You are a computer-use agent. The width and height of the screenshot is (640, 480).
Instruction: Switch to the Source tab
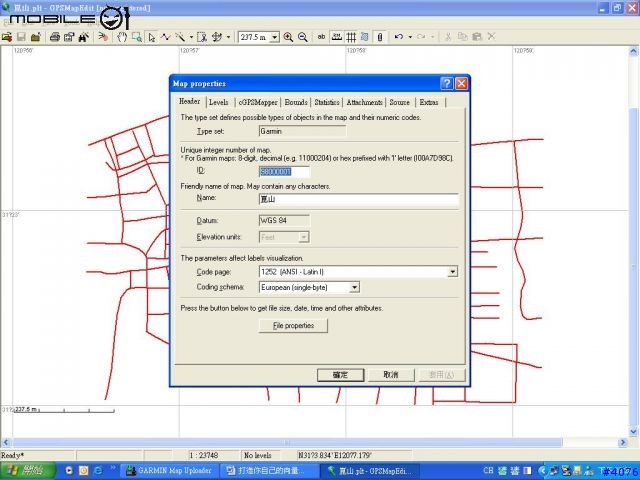400,102
